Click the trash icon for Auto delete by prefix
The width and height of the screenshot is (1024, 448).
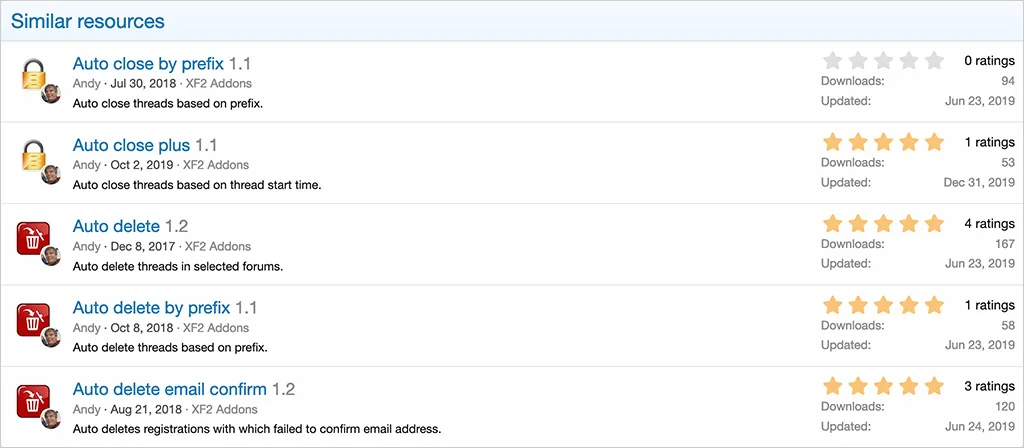tap(34, 321)
